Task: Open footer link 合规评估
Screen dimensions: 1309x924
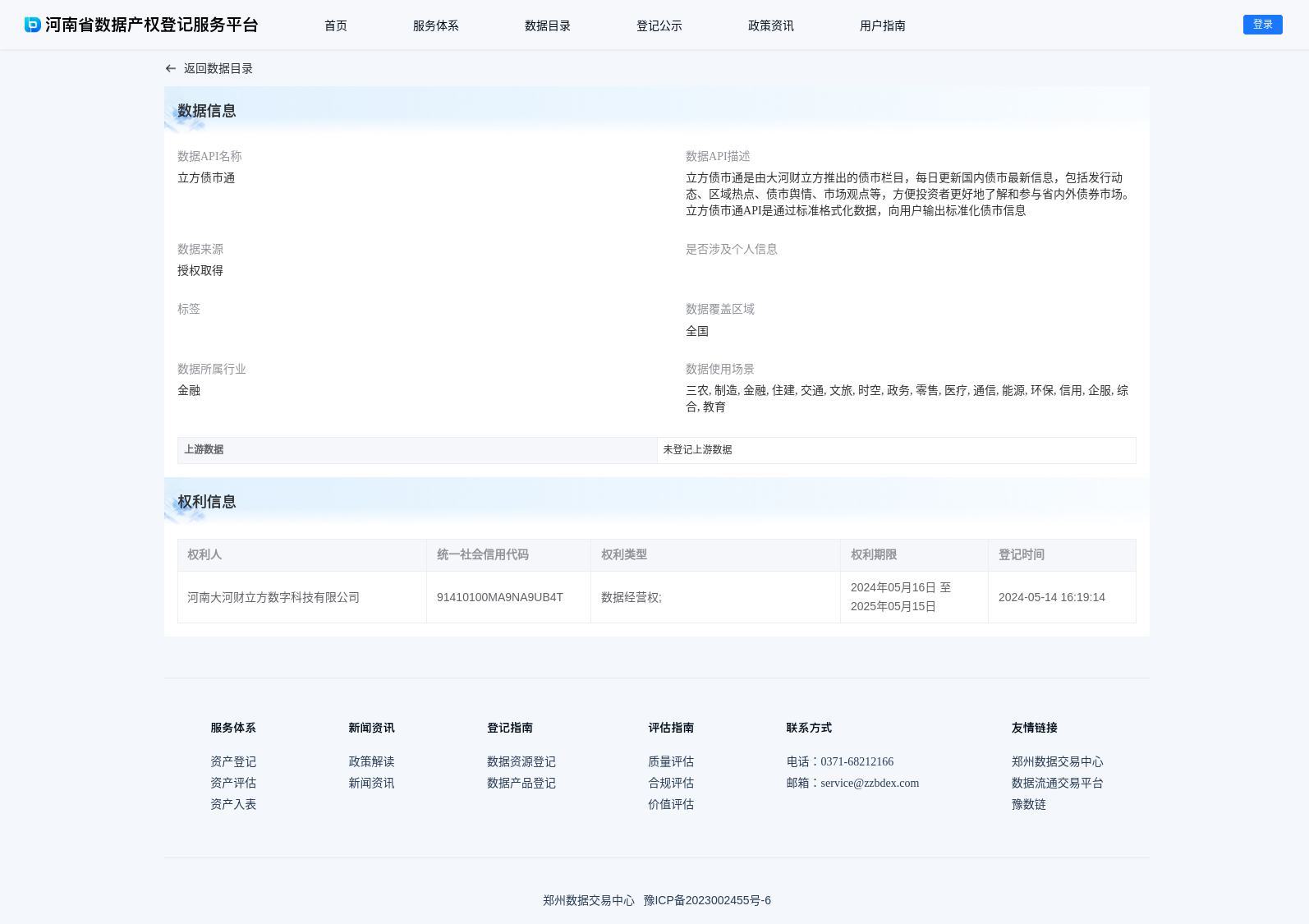Action: 671,783
